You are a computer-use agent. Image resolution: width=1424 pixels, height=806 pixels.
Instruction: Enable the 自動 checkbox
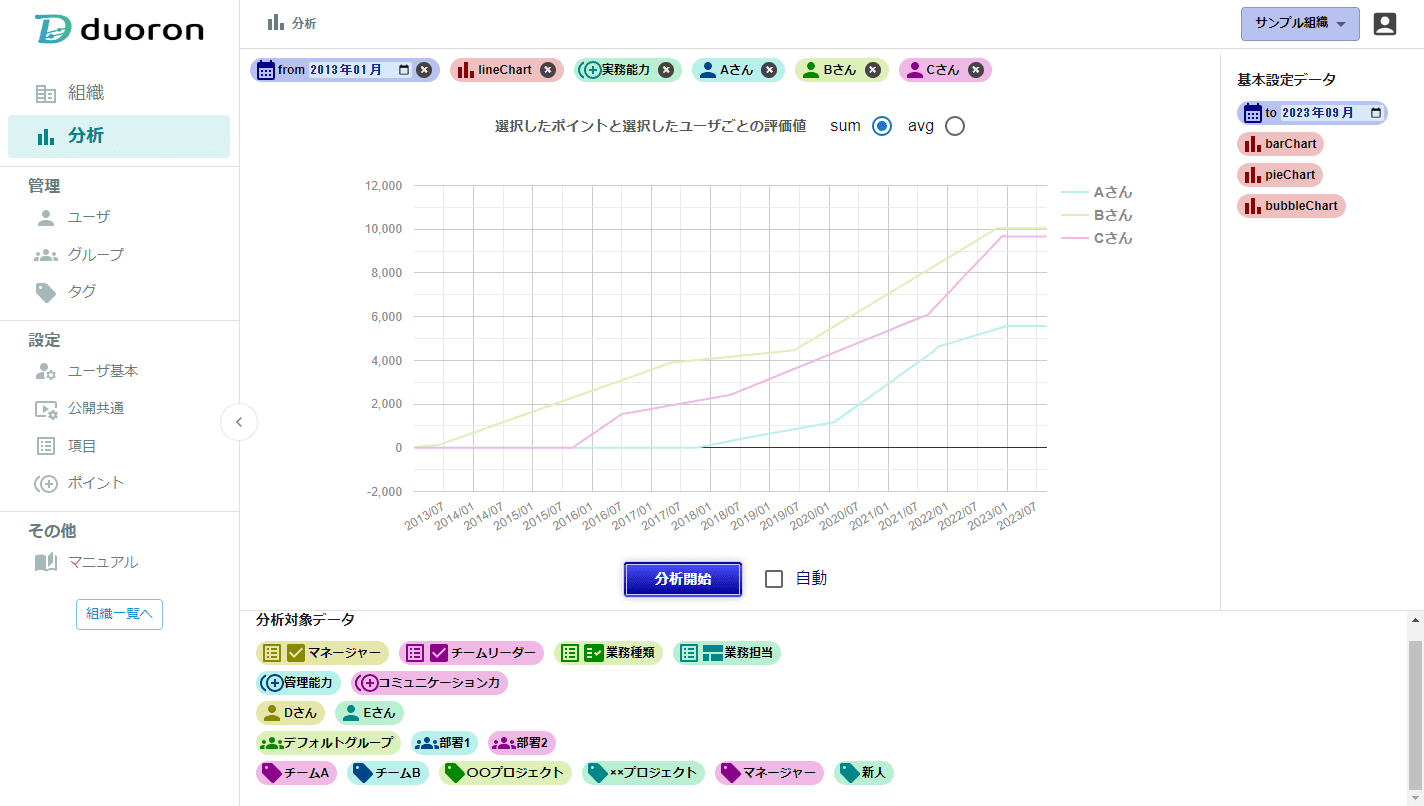click(x=774, y=579)
